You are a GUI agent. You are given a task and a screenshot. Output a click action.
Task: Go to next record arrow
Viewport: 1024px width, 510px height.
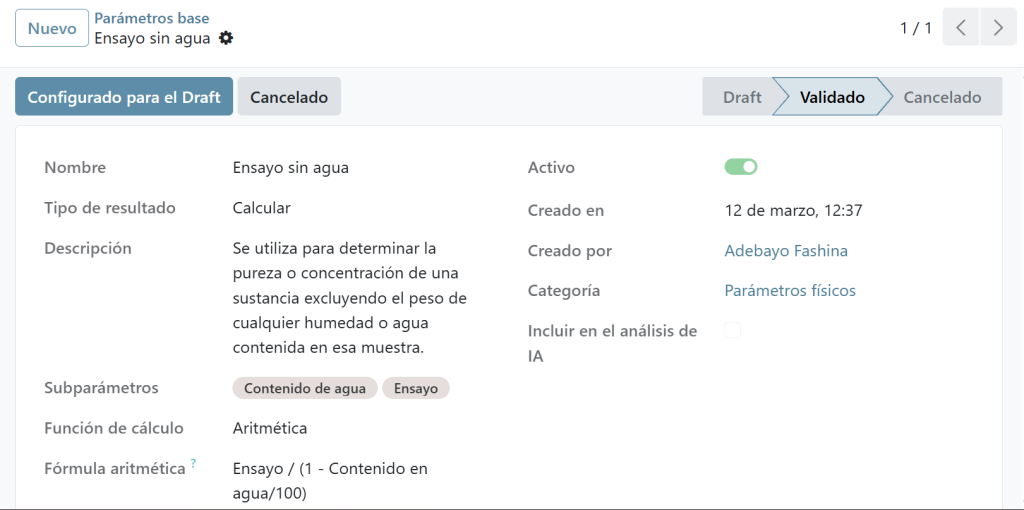coord(998,28)
